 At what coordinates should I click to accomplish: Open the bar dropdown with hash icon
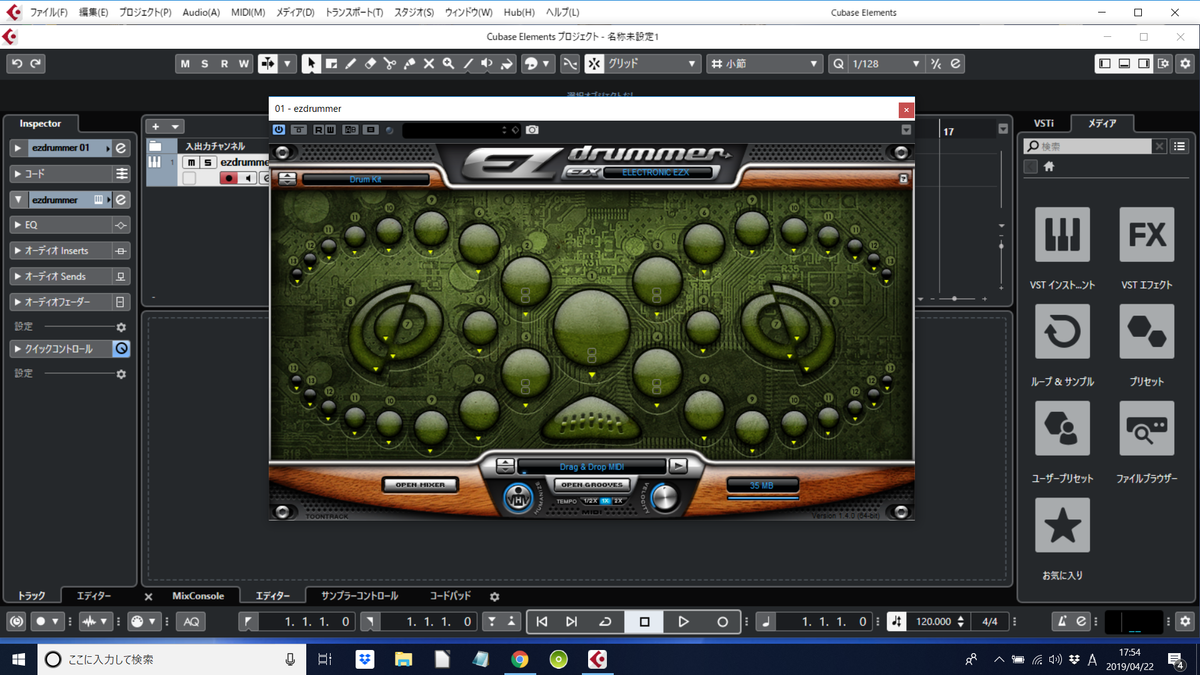(765, 64)
